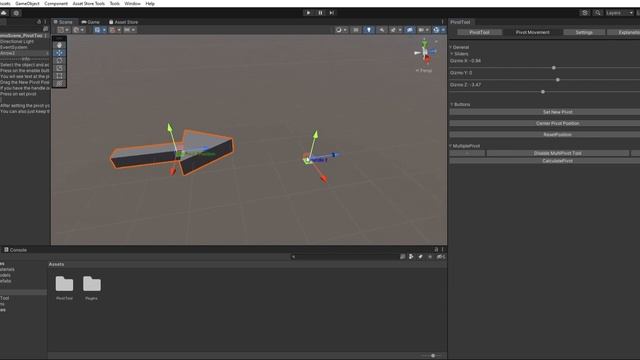Click the Disable MultiPivot Tool button
This screenshot has height=360, width=640.
pyautogui.click(x=558, y=153)
